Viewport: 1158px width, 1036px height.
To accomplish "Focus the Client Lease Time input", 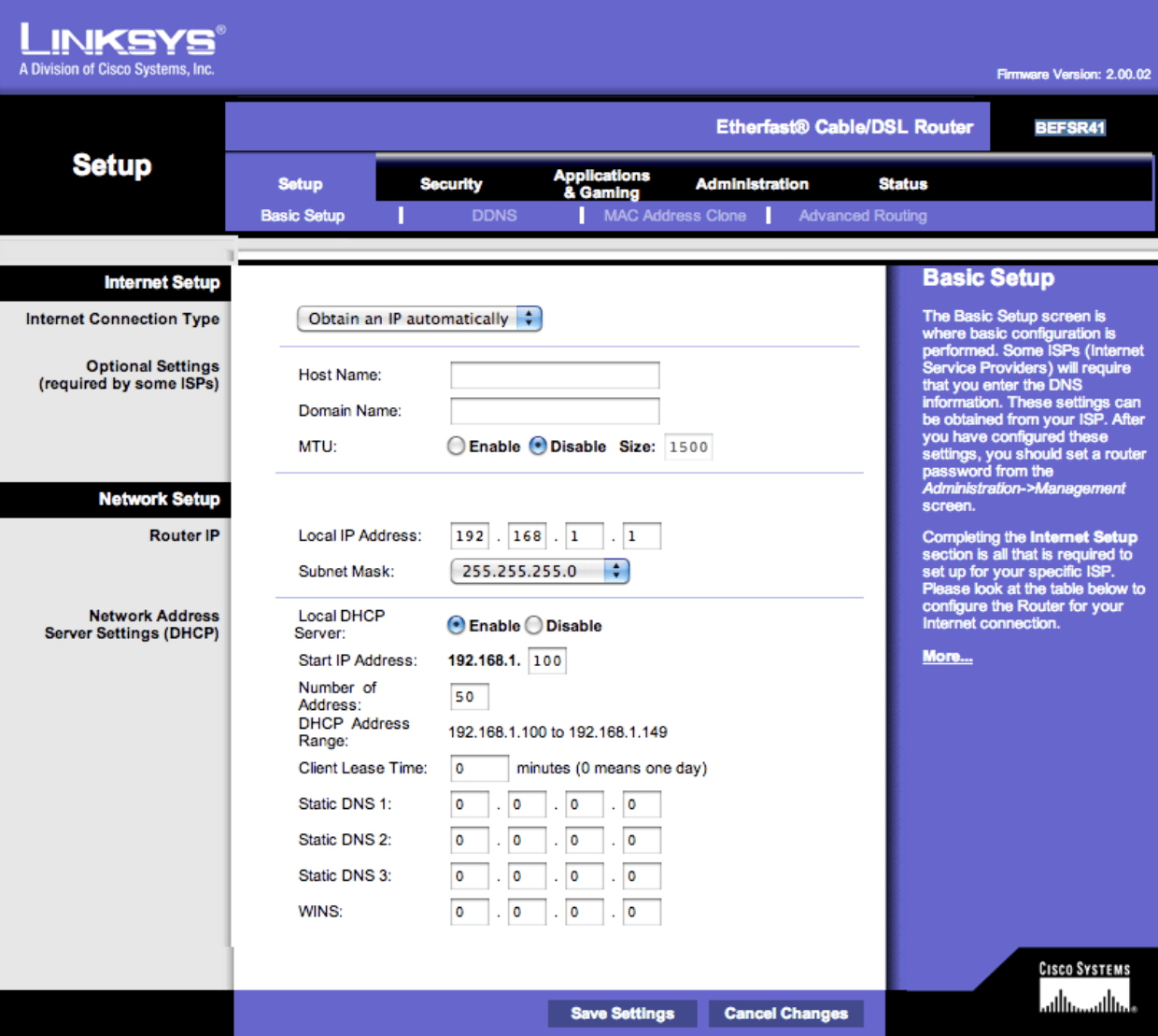I will (479, 769).
